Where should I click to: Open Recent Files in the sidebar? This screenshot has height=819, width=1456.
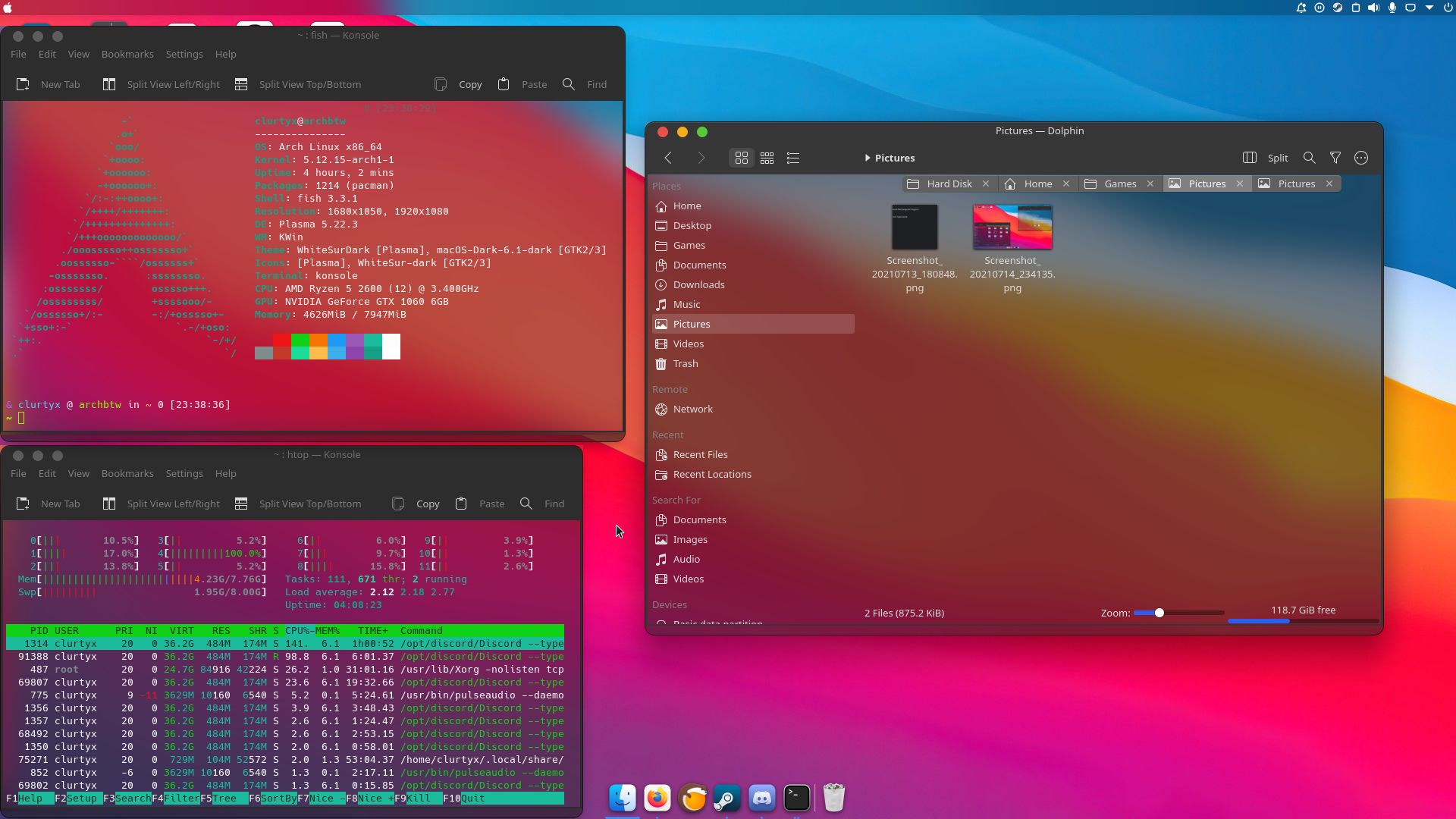[700, 454]
